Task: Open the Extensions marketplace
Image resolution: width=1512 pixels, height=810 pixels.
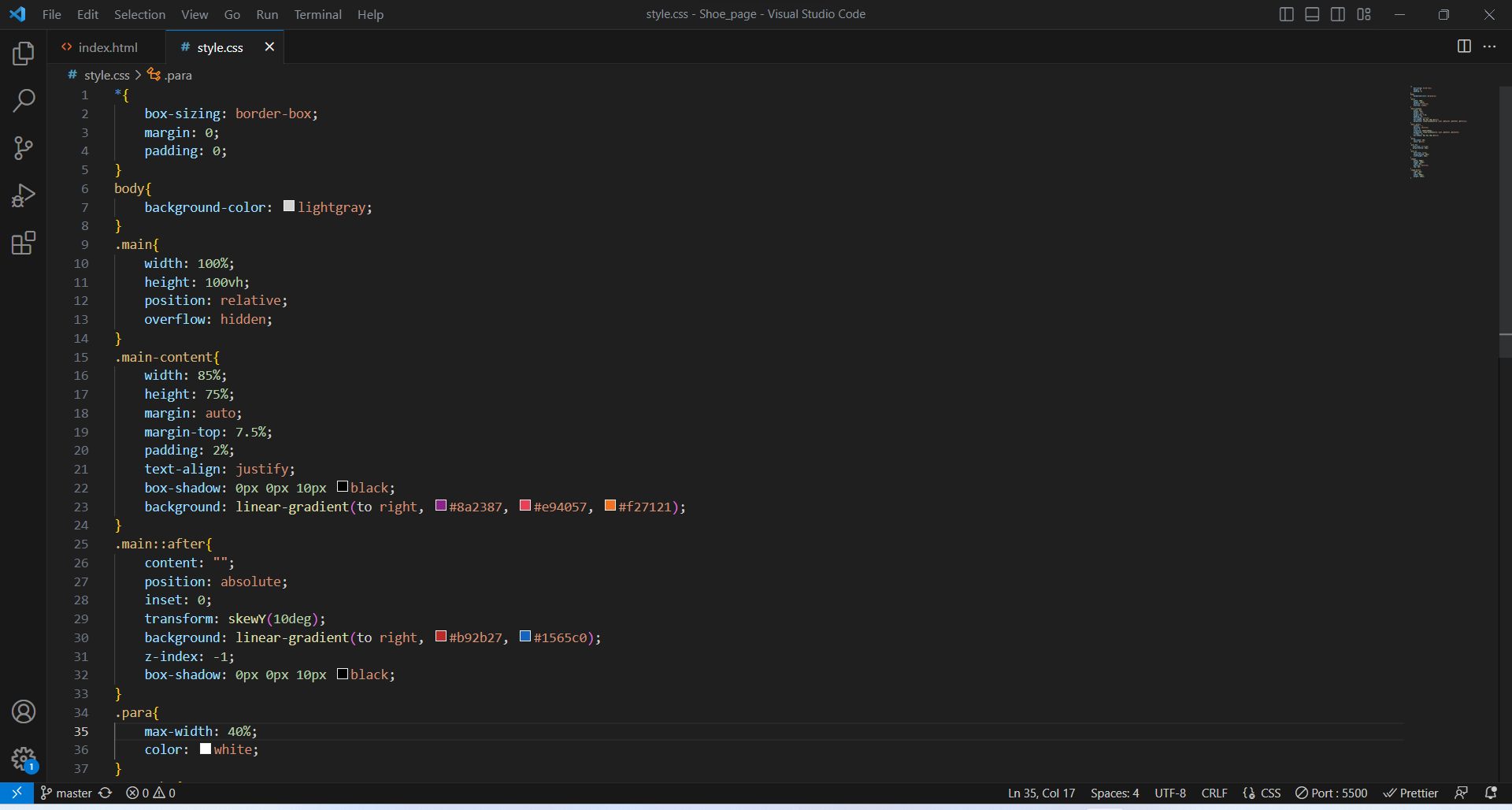Action: pyautogui.click(x=23, y=243)
